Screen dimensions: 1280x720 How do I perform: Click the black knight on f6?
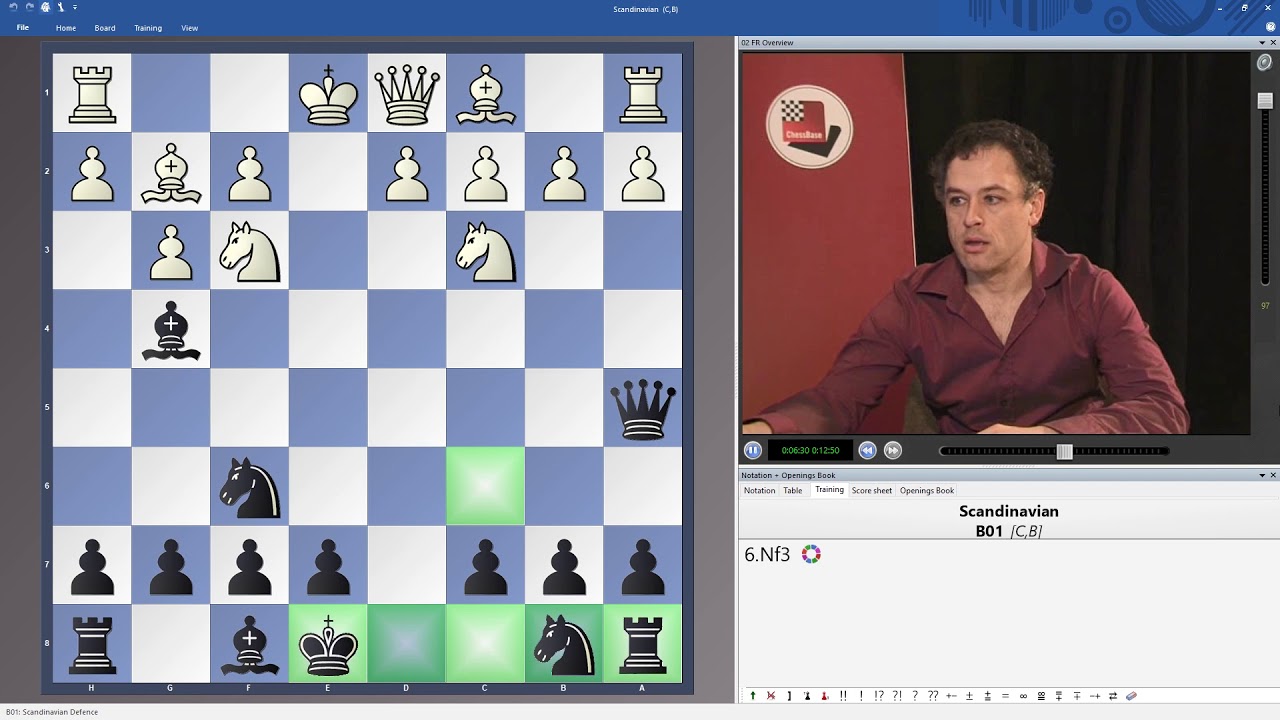pos(249,486)
